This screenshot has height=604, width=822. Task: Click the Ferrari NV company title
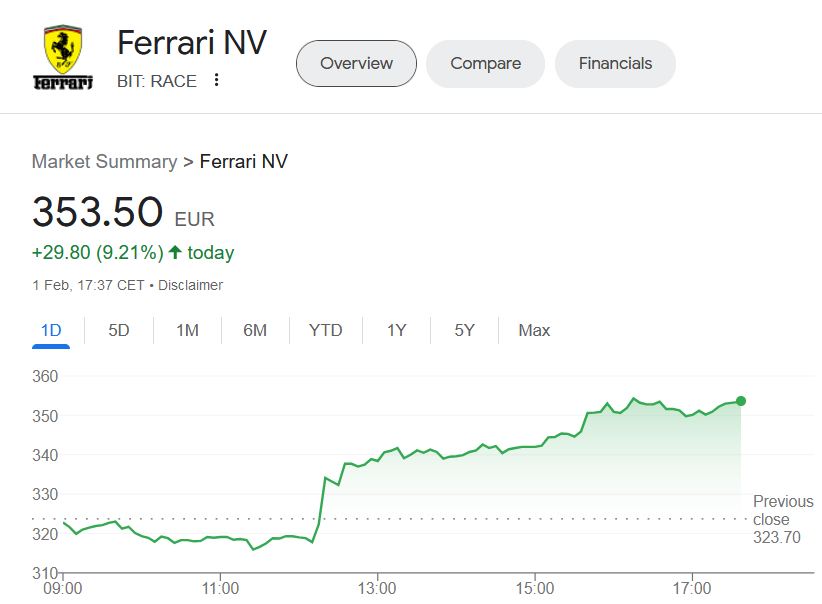192,44
